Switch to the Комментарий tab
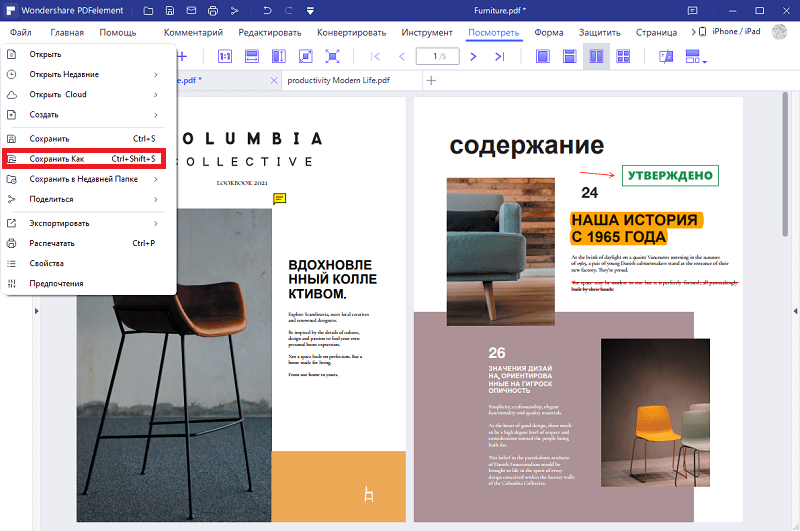800x531 pixels. [193, 32]
